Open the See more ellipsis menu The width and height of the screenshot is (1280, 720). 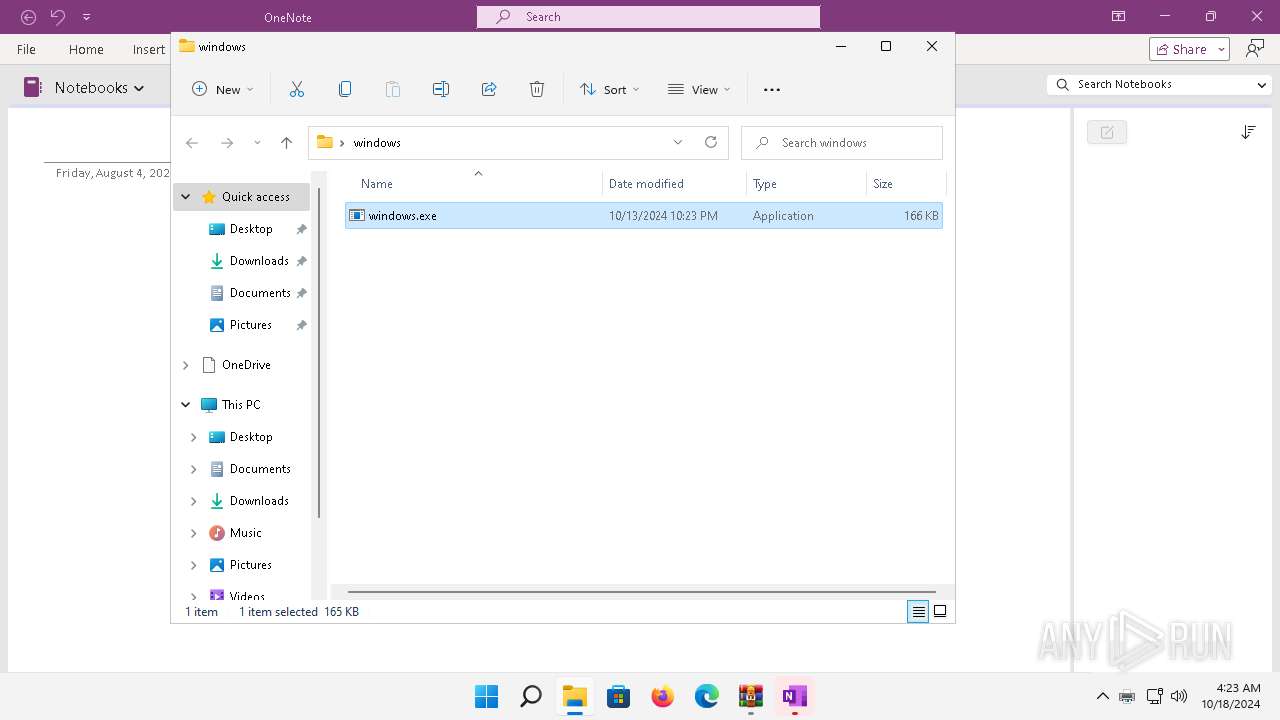pos(772,89)
